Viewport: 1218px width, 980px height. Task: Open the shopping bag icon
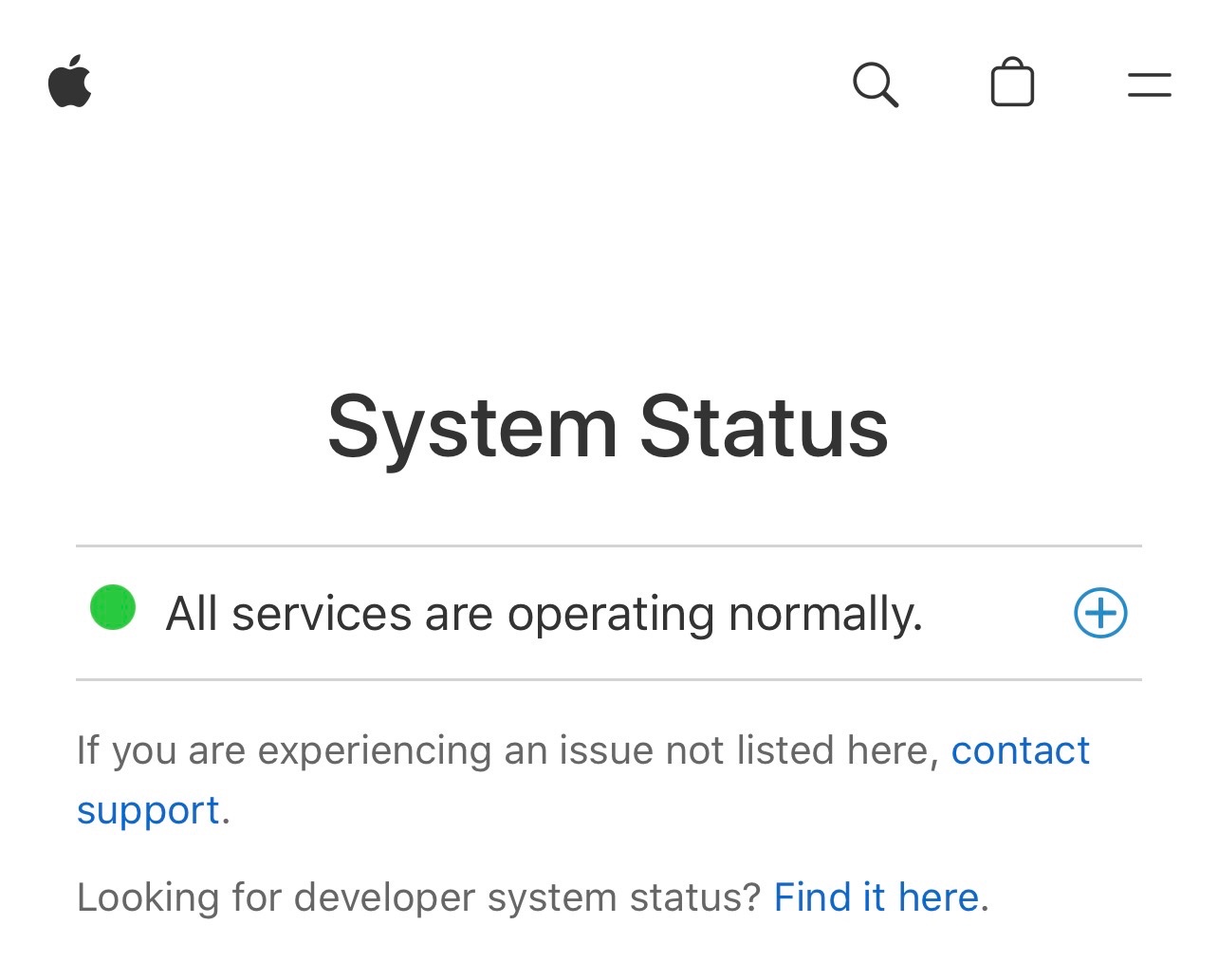pos(1012,83)
